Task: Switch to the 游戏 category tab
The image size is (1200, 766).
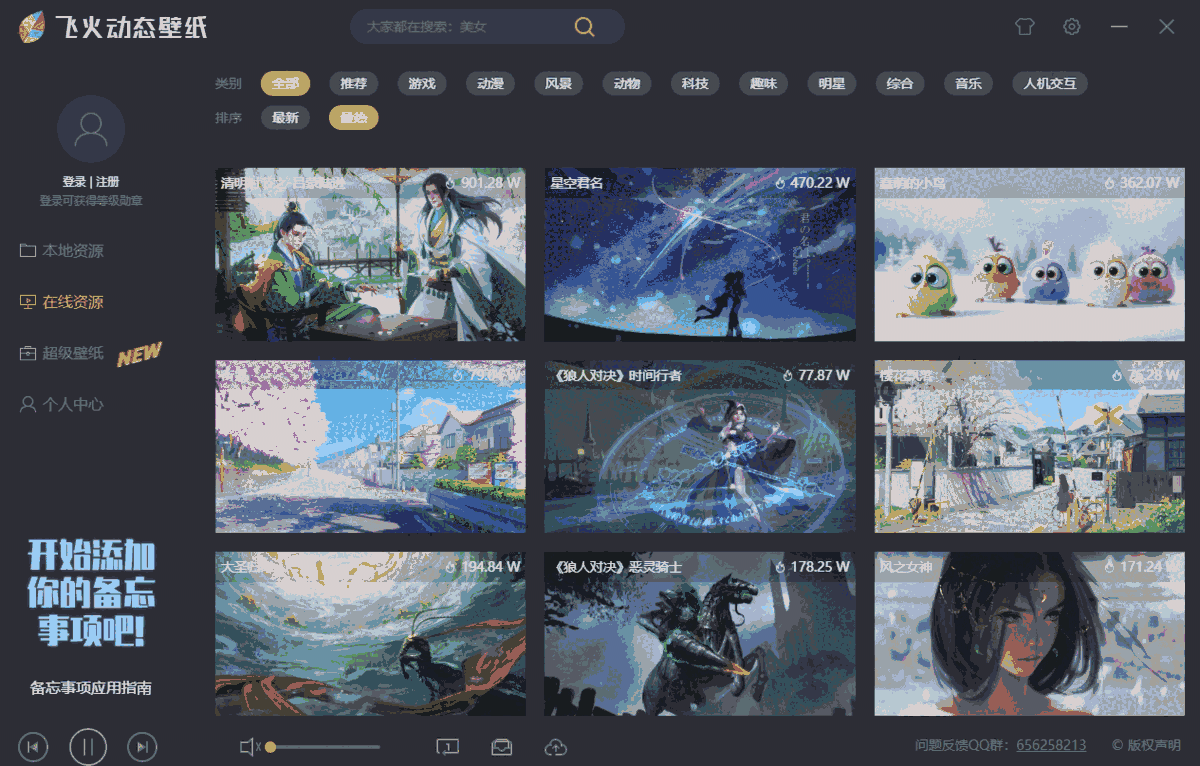Action: pos(421,84)
